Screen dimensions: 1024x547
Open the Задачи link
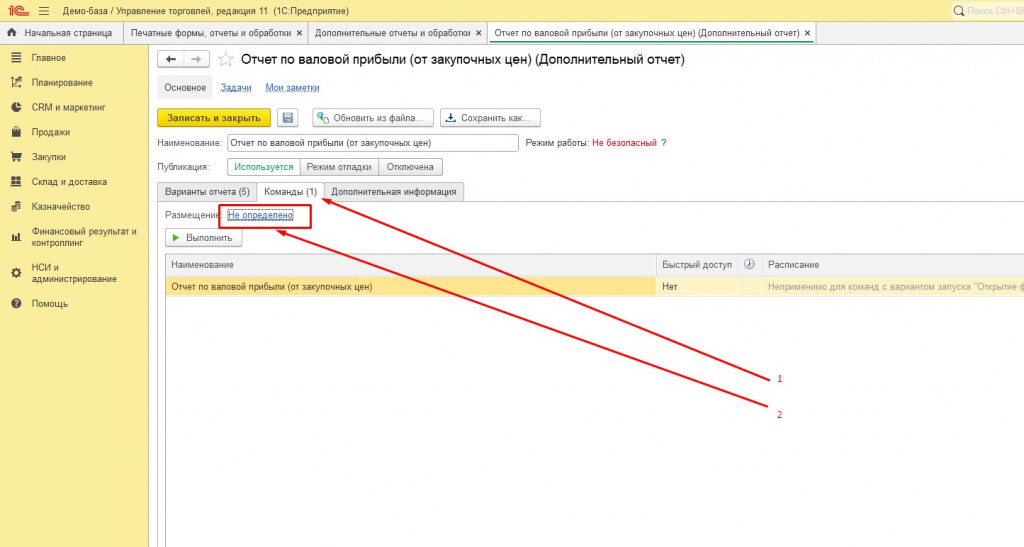click(236, 87)
